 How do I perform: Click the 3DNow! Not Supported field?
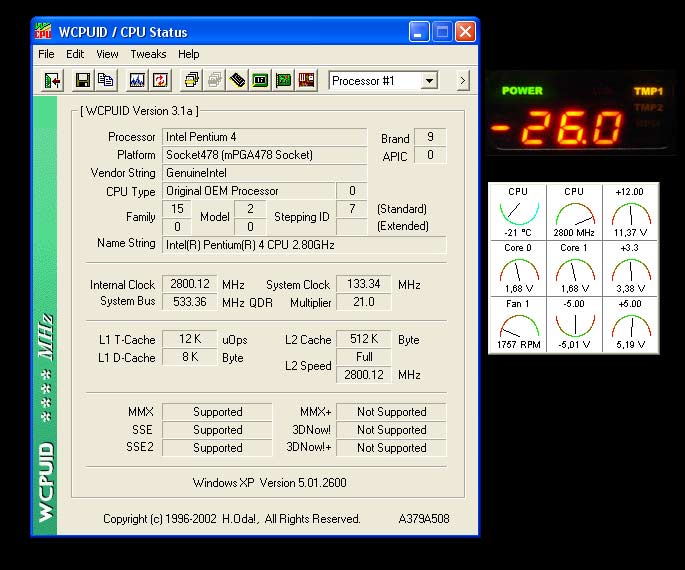click(x=391, y=430)
